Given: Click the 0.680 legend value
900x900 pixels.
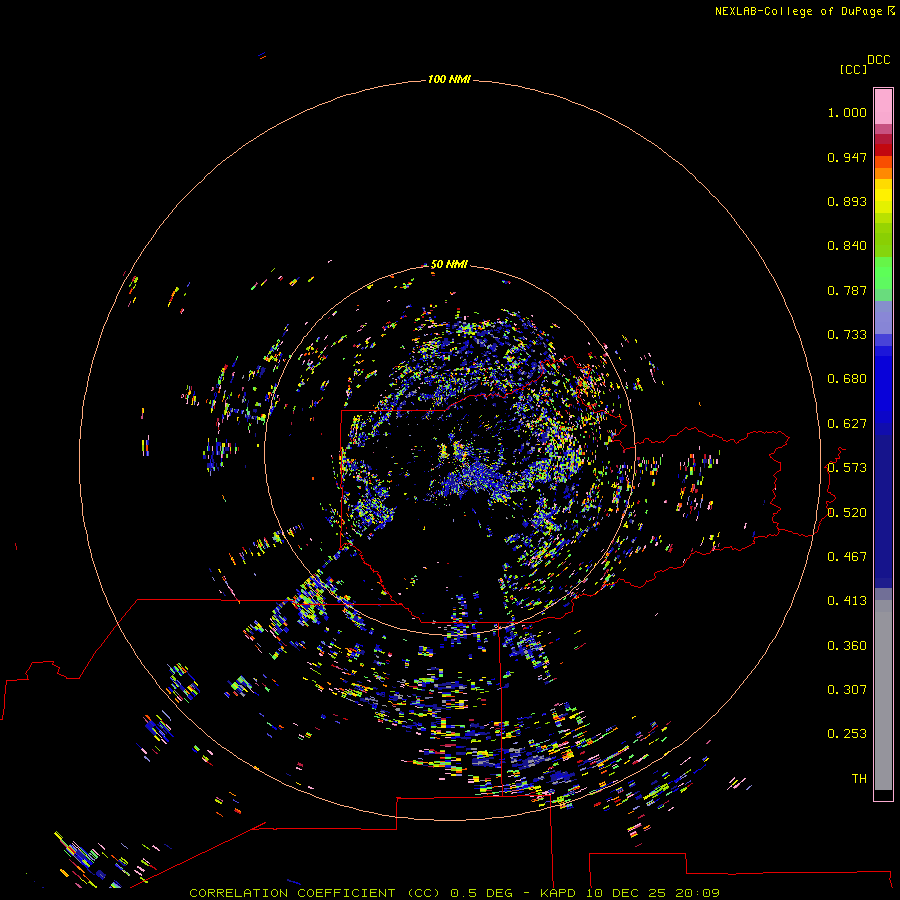Looking at the screenshot, I should coord(847,379).
